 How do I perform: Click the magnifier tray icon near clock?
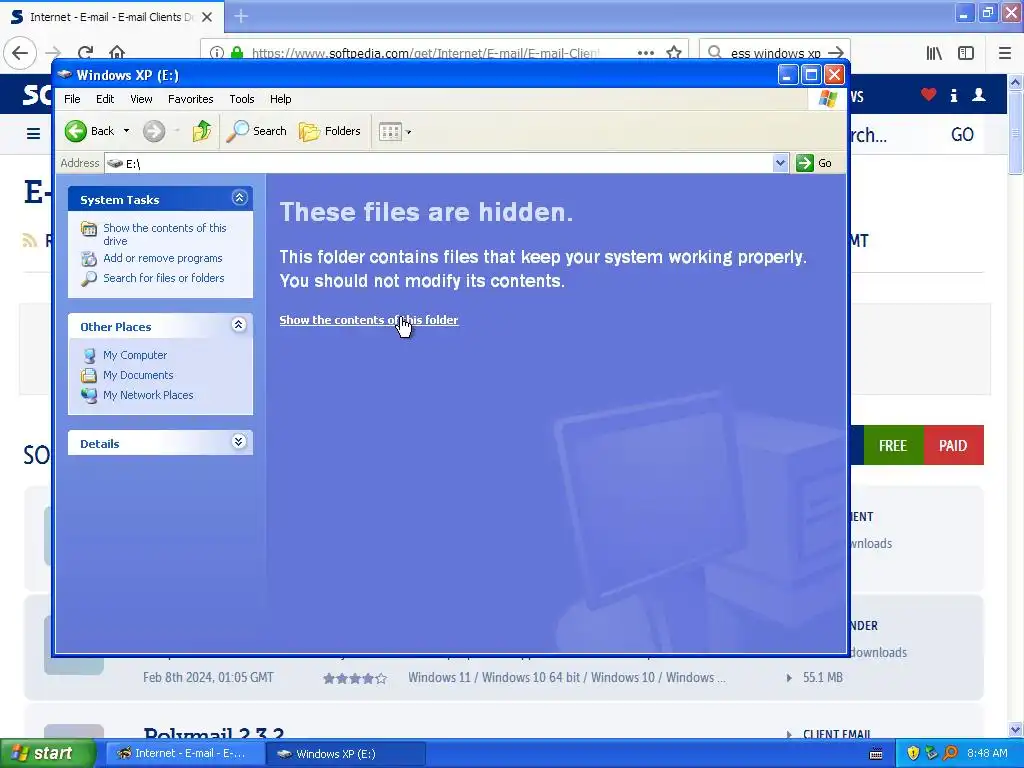pos(951,754)
